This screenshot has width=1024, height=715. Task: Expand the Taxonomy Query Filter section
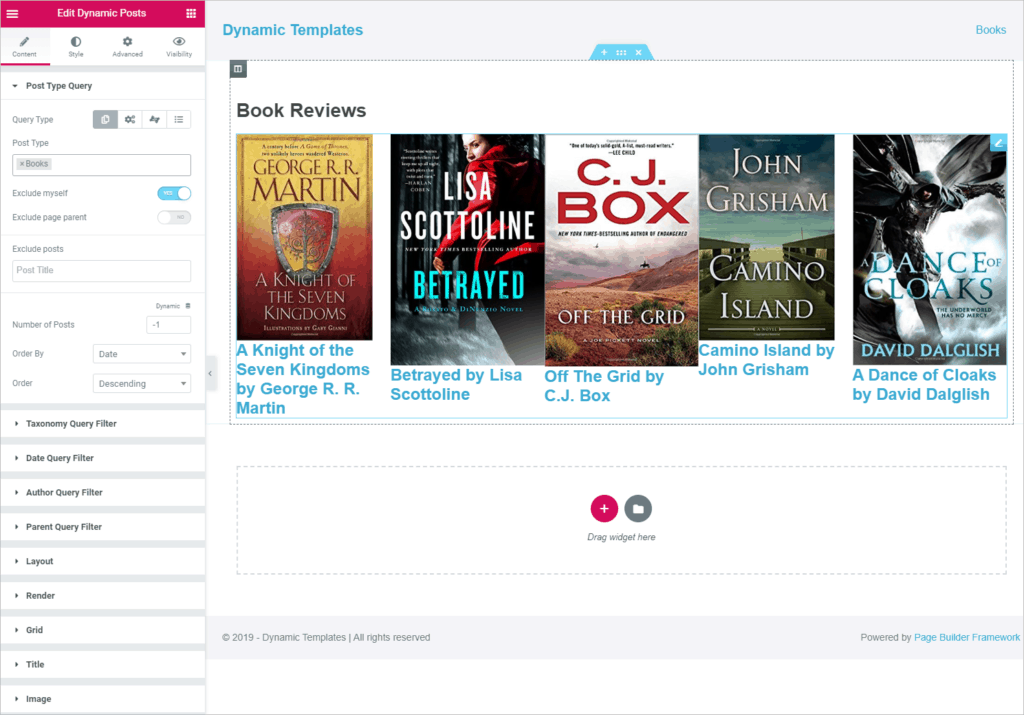coord(71,424)
